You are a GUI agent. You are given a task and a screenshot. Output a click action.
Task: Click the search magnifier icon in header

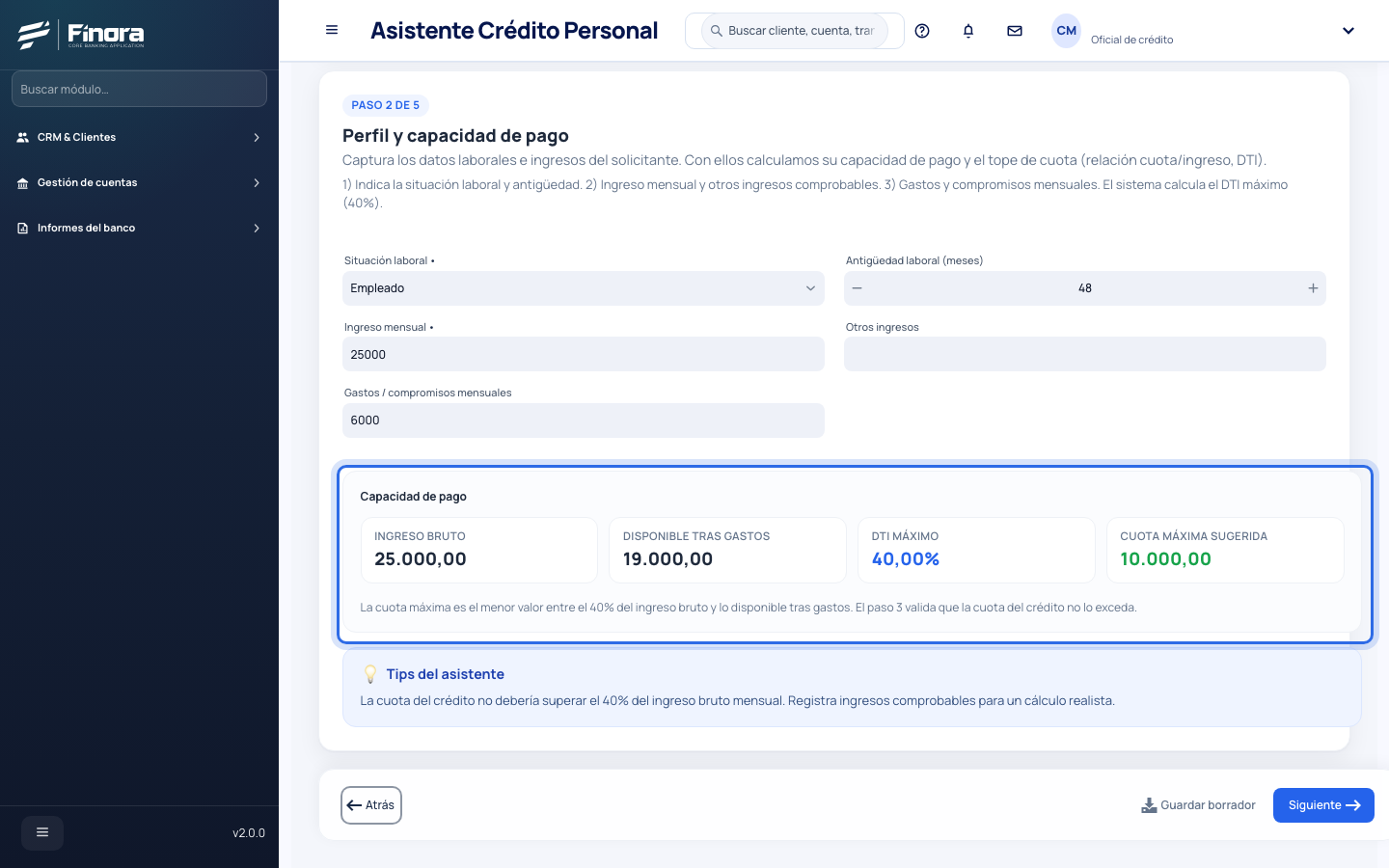tap(716, 31)
